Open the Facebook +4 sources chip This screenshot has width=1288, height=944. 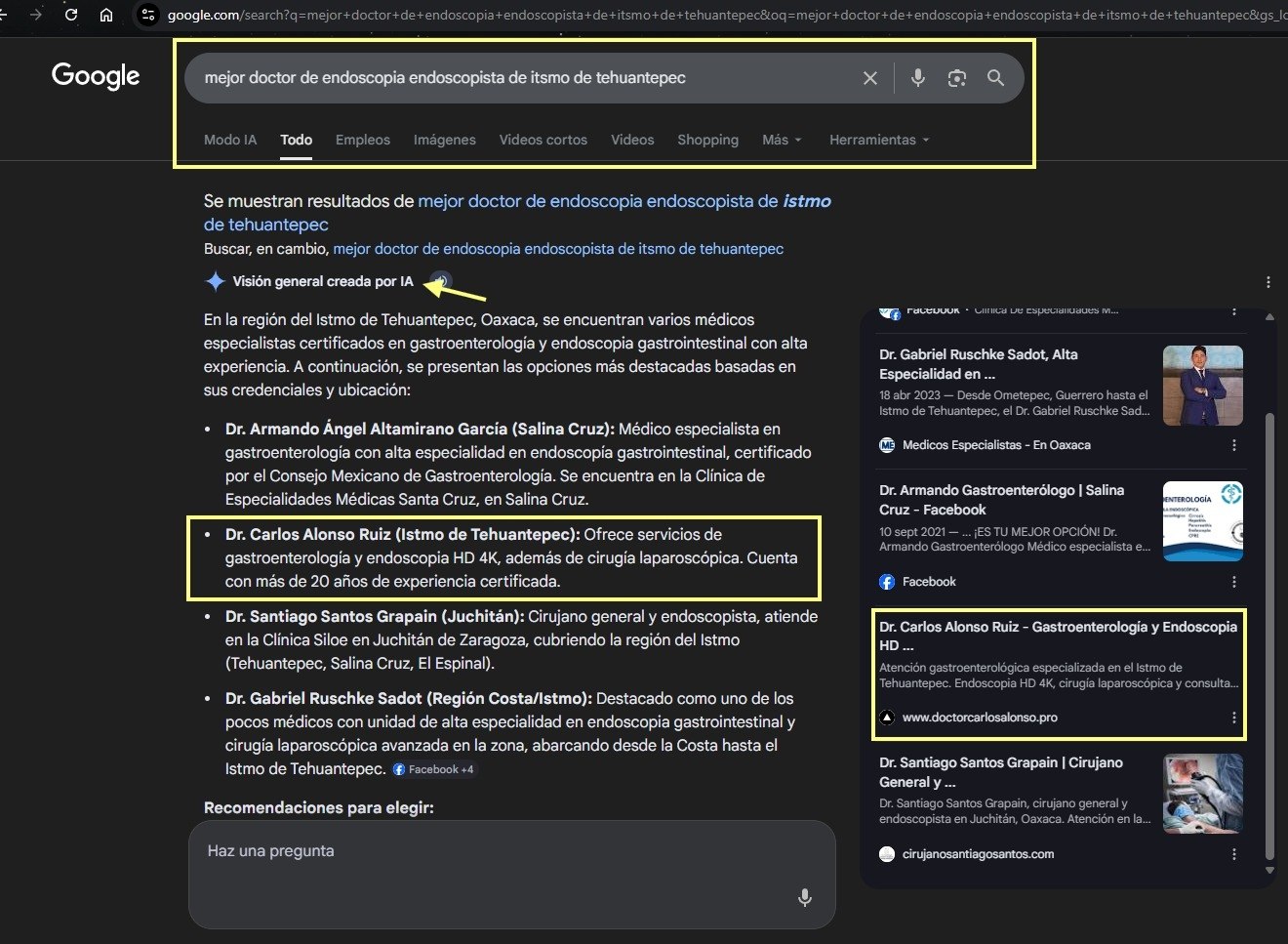433,769
